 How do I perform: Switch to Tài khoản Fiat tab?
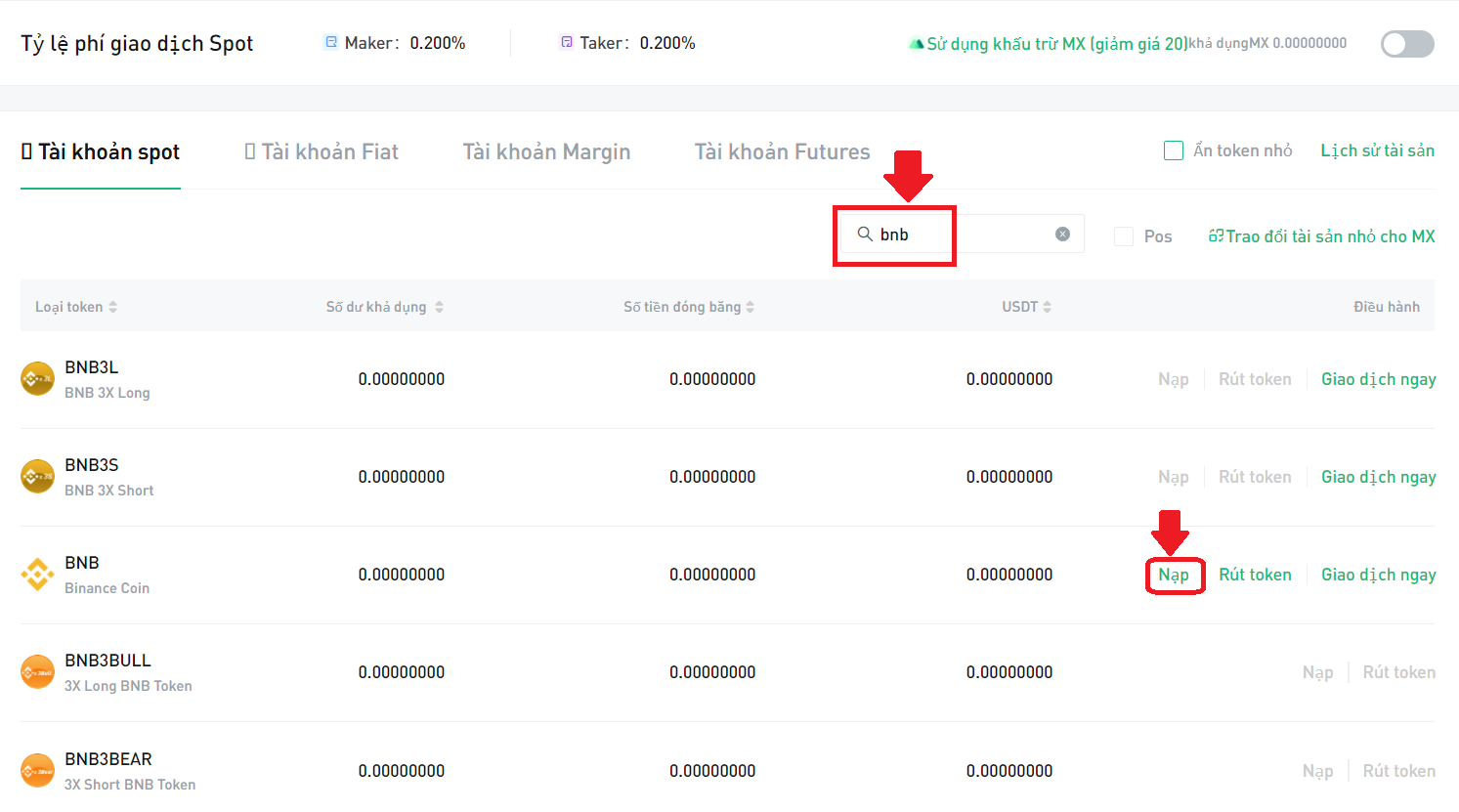322,151
